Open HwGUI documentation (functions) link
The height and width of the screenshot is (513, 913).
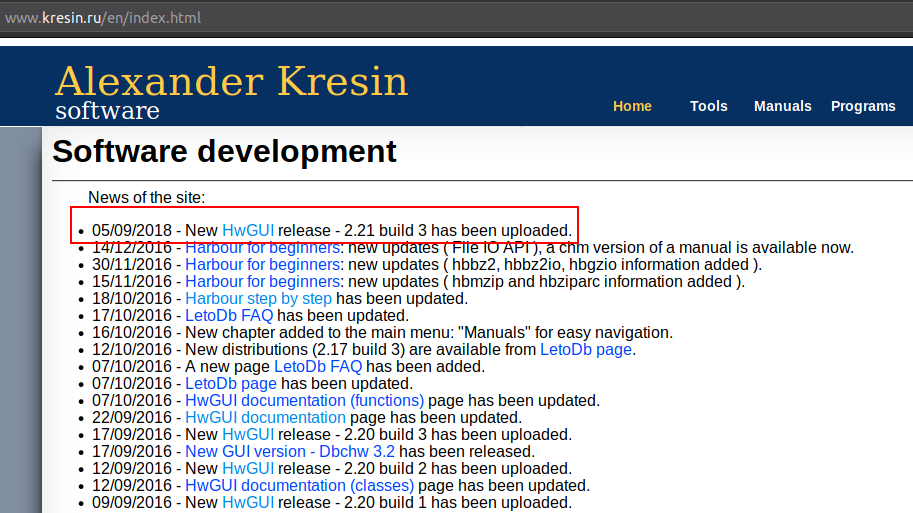point(305,401)
